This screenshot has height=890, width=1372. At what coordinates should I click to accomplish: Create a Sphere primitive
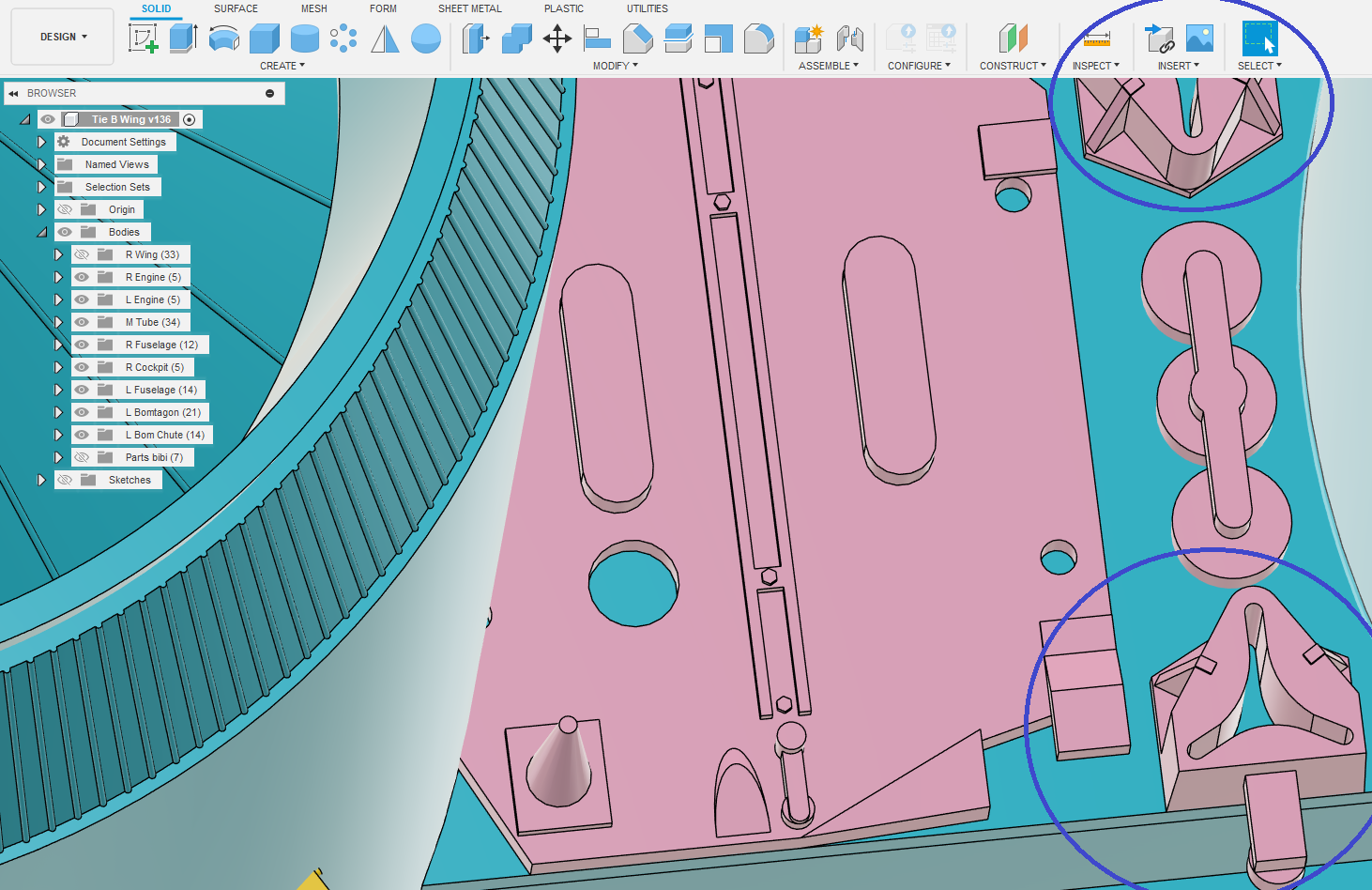(x=426, y=38)
